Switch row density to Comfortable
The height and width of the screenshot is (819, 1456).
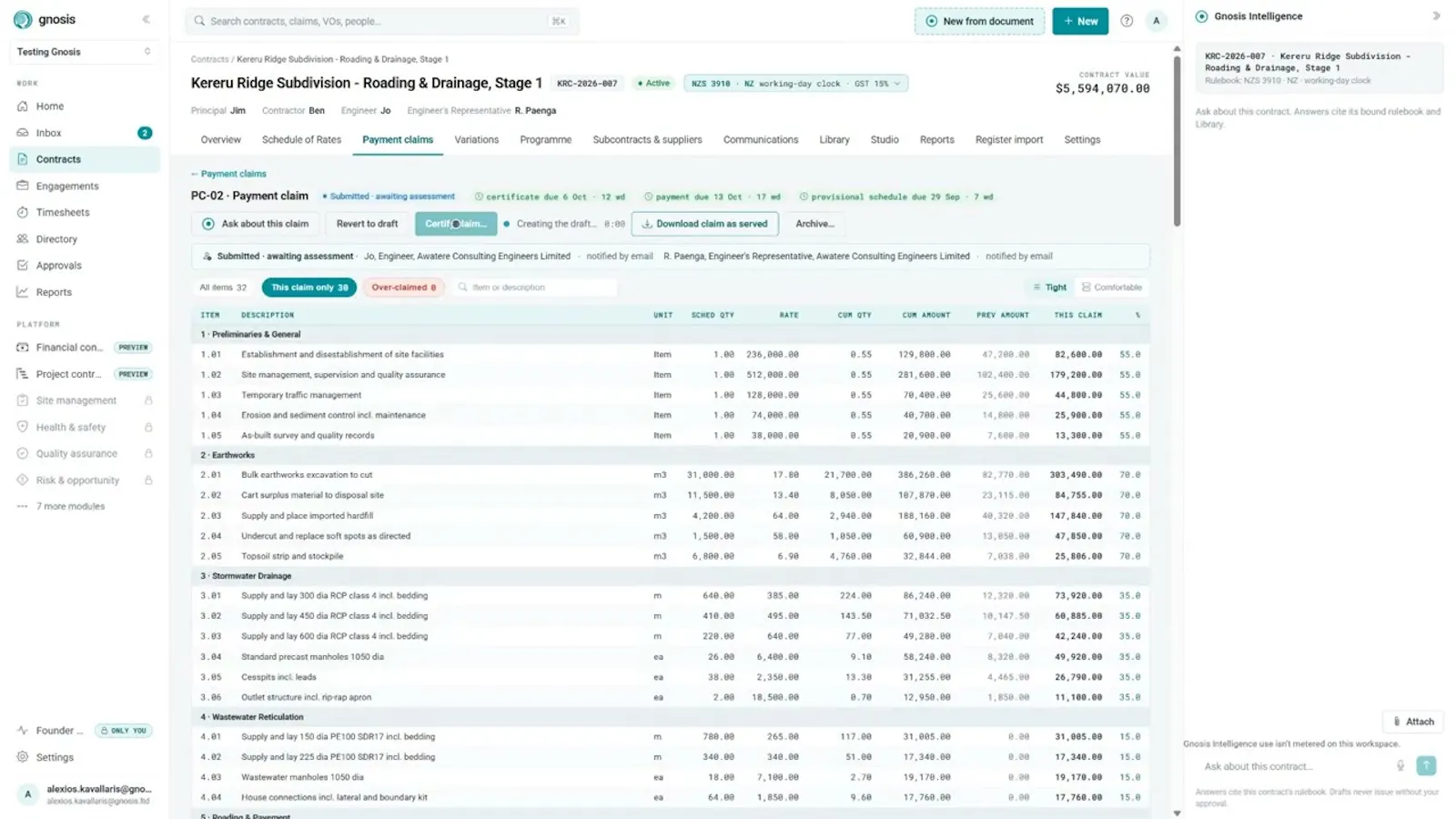[1111, 288]
